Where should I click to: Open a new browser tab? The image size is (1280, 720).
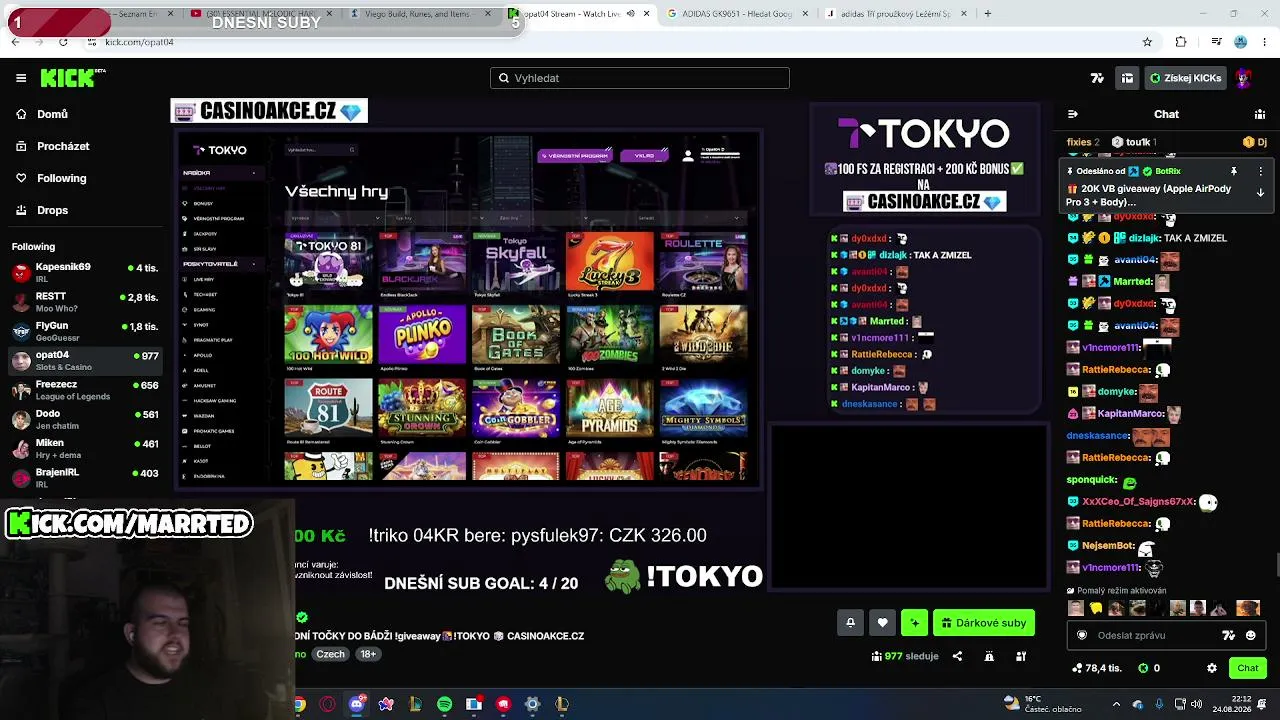pyautogui.click(x=987, y=14)
